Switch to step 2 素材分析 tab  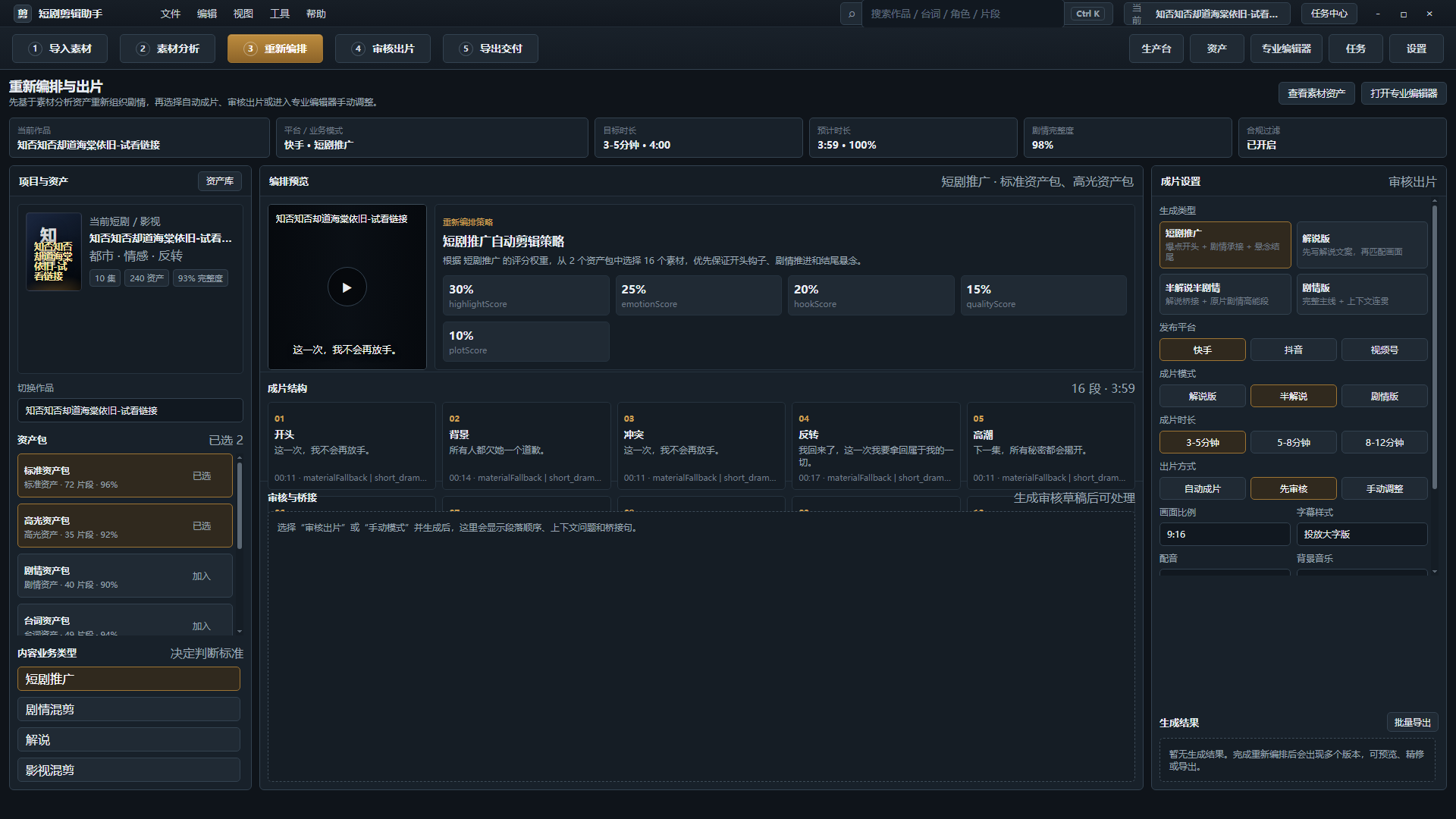pos(168,49)
